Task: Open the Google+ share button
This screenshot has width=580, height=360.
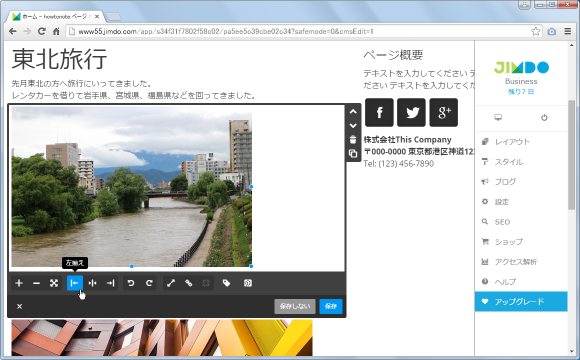Action: pos(444,112)
